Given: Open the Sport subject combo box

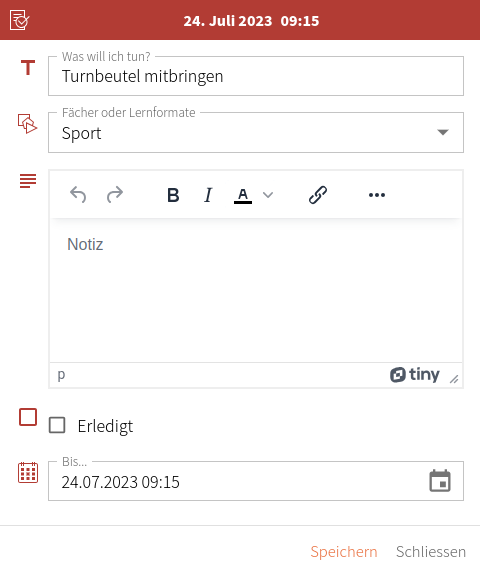Looking at the screenshot, I should [x=256, y=133].
